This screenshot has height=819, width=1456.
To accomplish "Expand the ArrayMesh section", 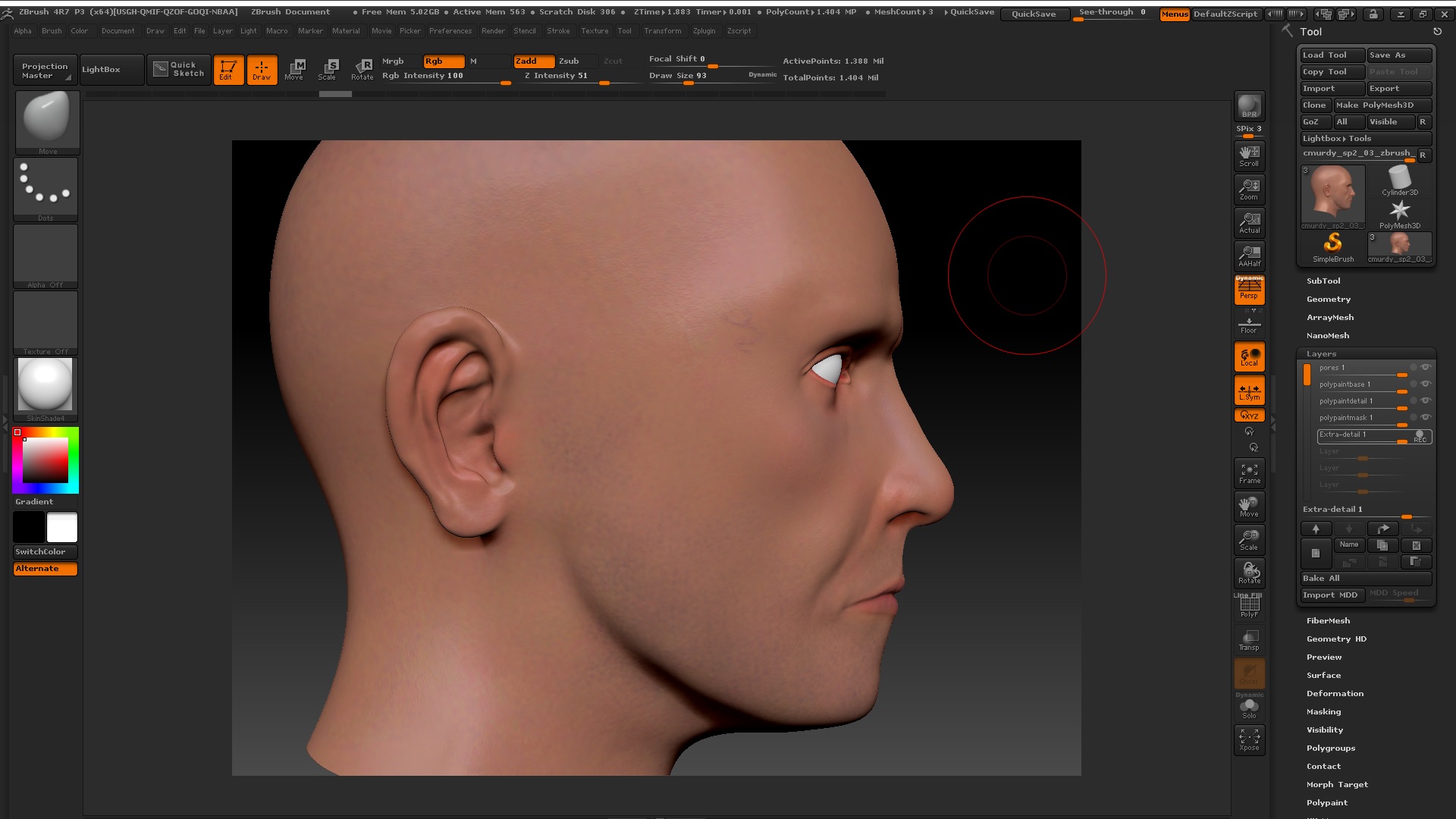I will [x=1330, y=318].
